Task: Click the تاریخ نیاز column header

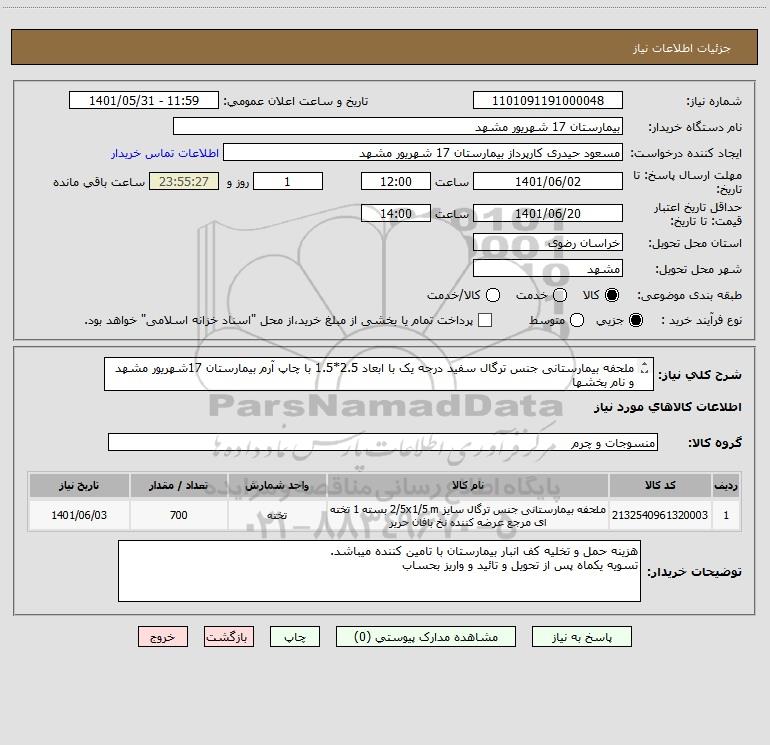Action: pos(79,485)
